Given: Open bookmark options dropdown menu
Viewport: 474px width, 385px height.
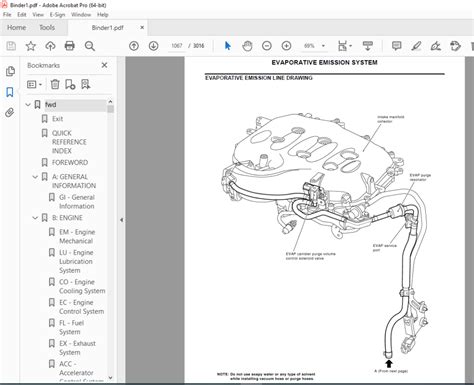Looking at the screenshot, I should pyautogui.click(x=34, y=84).
